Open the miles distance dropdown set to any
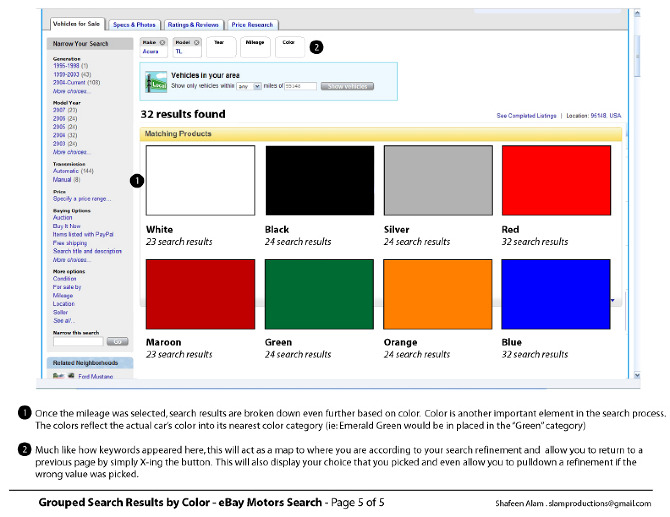Image resolution: width=670 pixels, height=517 pixels. pos(249,86)
